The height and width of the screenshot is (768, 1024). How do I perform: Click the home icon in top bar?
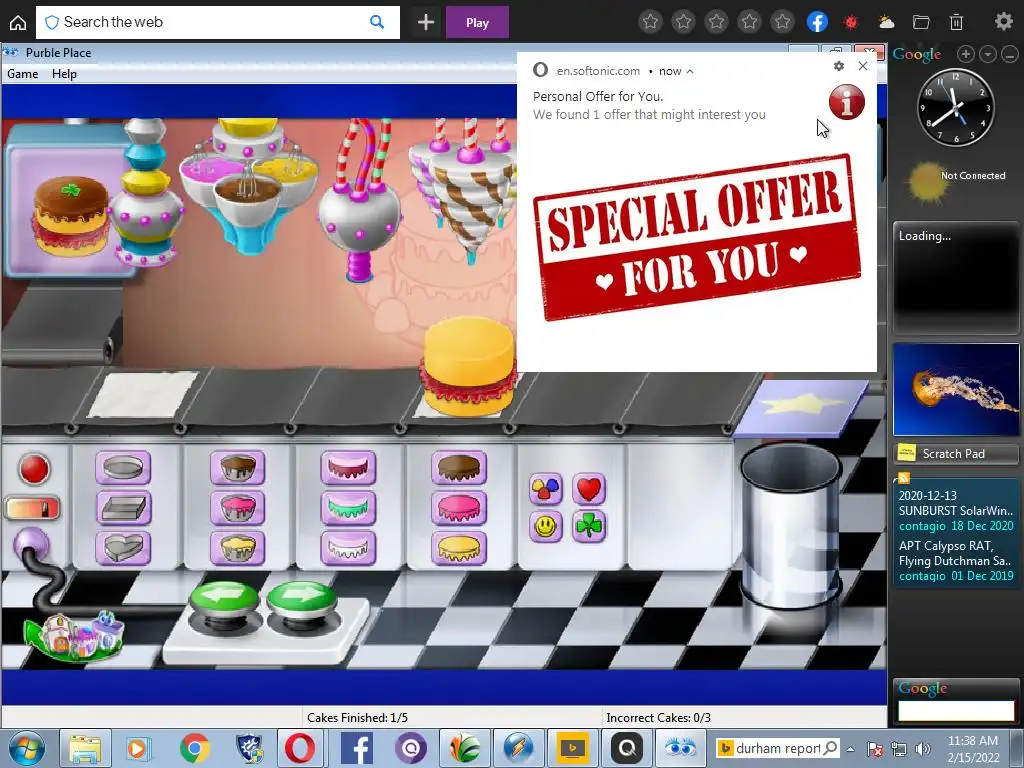(x=18, y=22)
